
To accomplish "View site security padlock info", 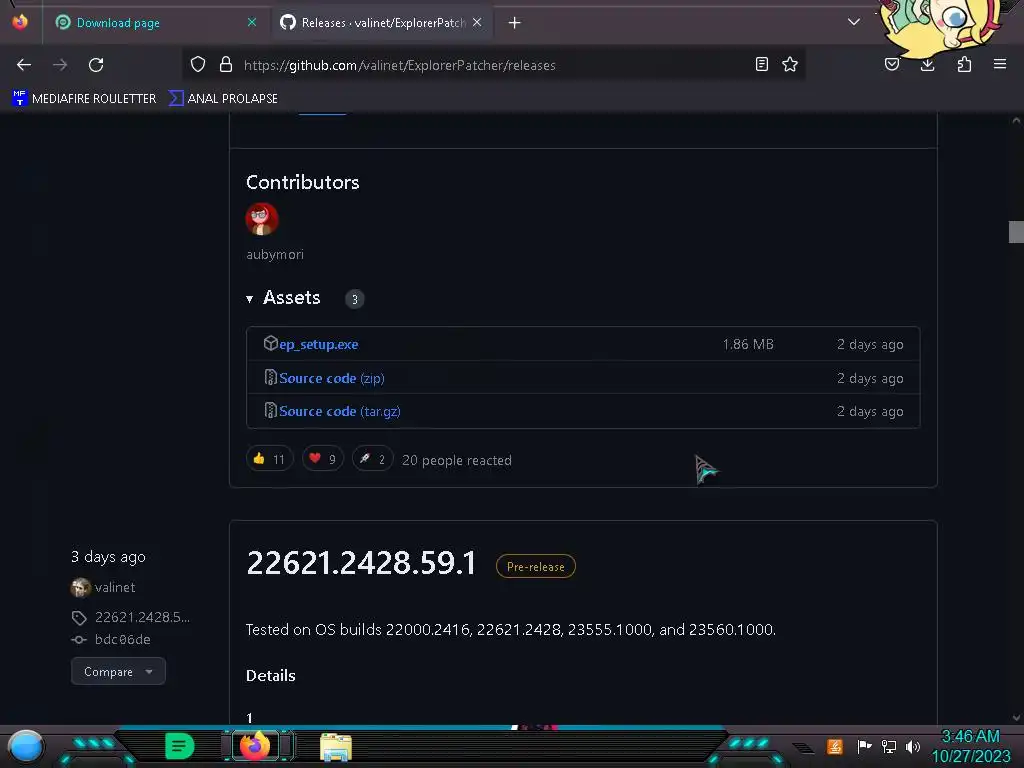I will point(226,64).
